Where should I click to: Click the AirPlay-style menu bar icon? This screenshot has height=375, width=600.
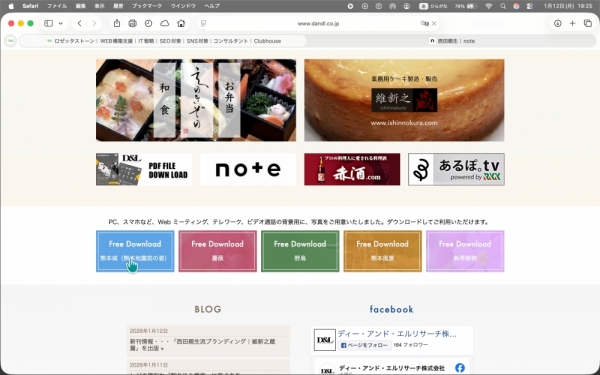(392, 6)
